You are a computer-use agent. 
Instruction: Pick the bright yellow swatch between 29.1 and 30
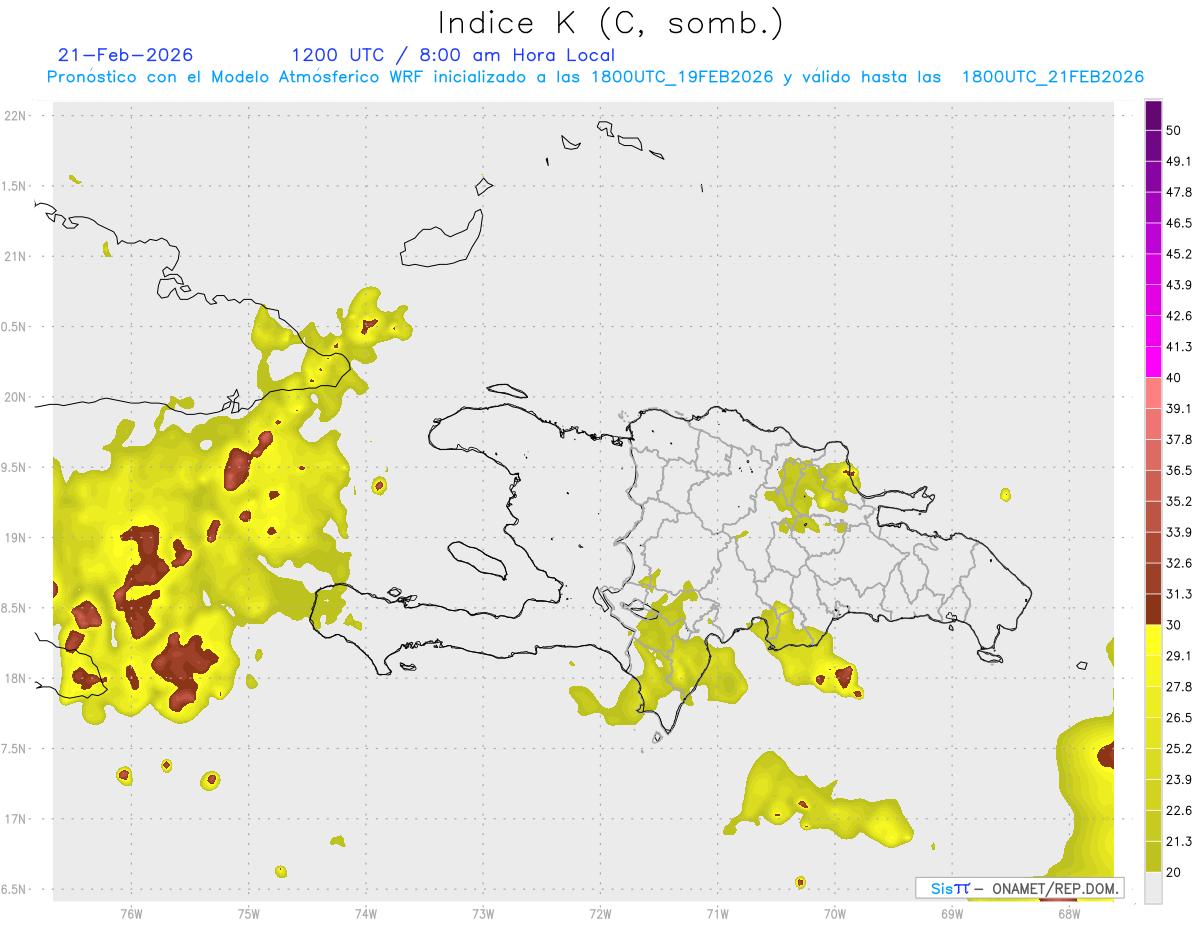click(1153, 640)
